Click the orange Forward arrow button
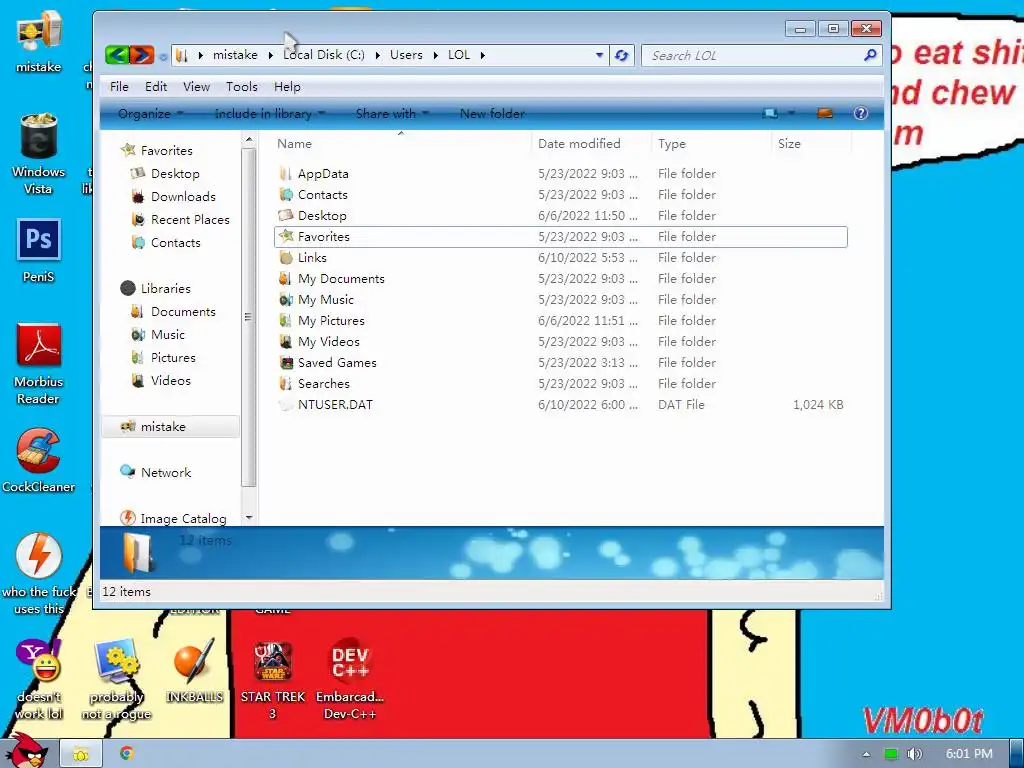 142,55
